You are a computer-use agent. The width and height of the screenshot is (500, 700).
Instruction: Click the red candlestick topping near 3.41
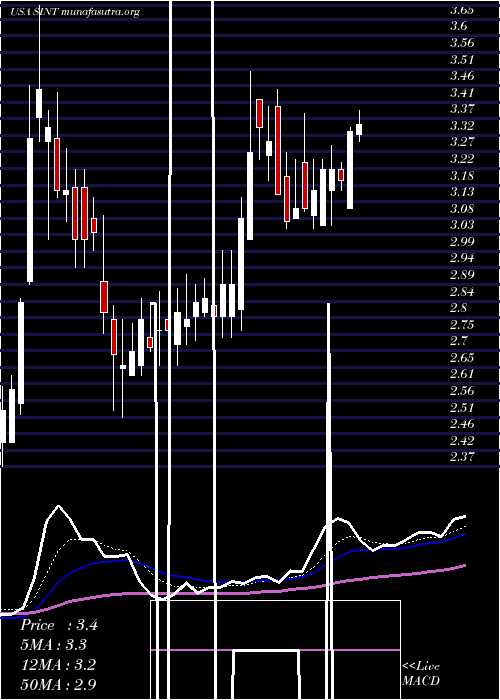click(259, 113)
